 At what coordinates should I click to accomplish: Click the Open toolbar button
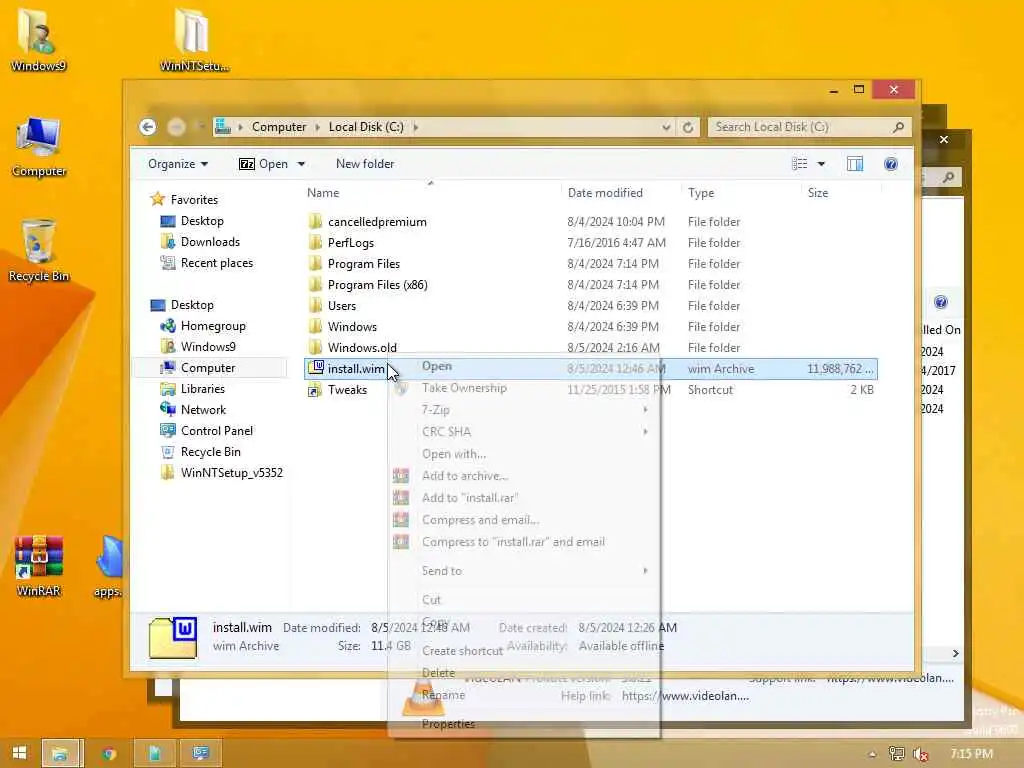(x=264, y=164)
